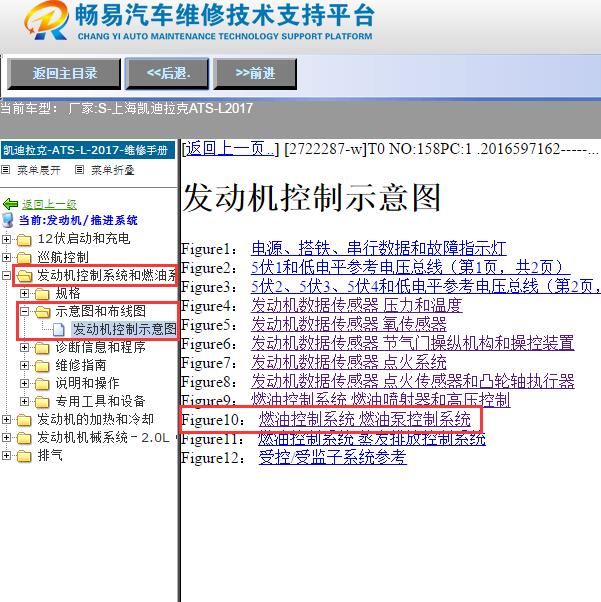
Task: Select 12伏启动和充电 in the tree
Action: (x=84, y=239)
